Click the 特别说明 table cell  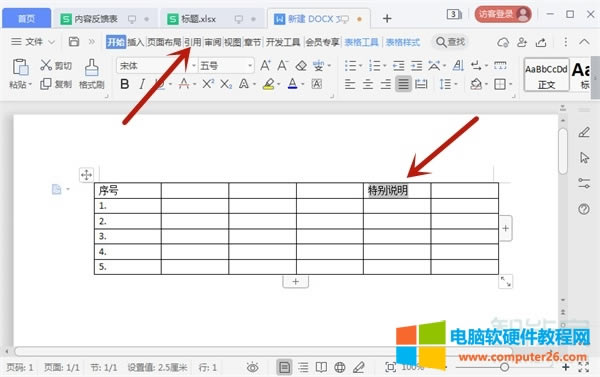[397, 191]
